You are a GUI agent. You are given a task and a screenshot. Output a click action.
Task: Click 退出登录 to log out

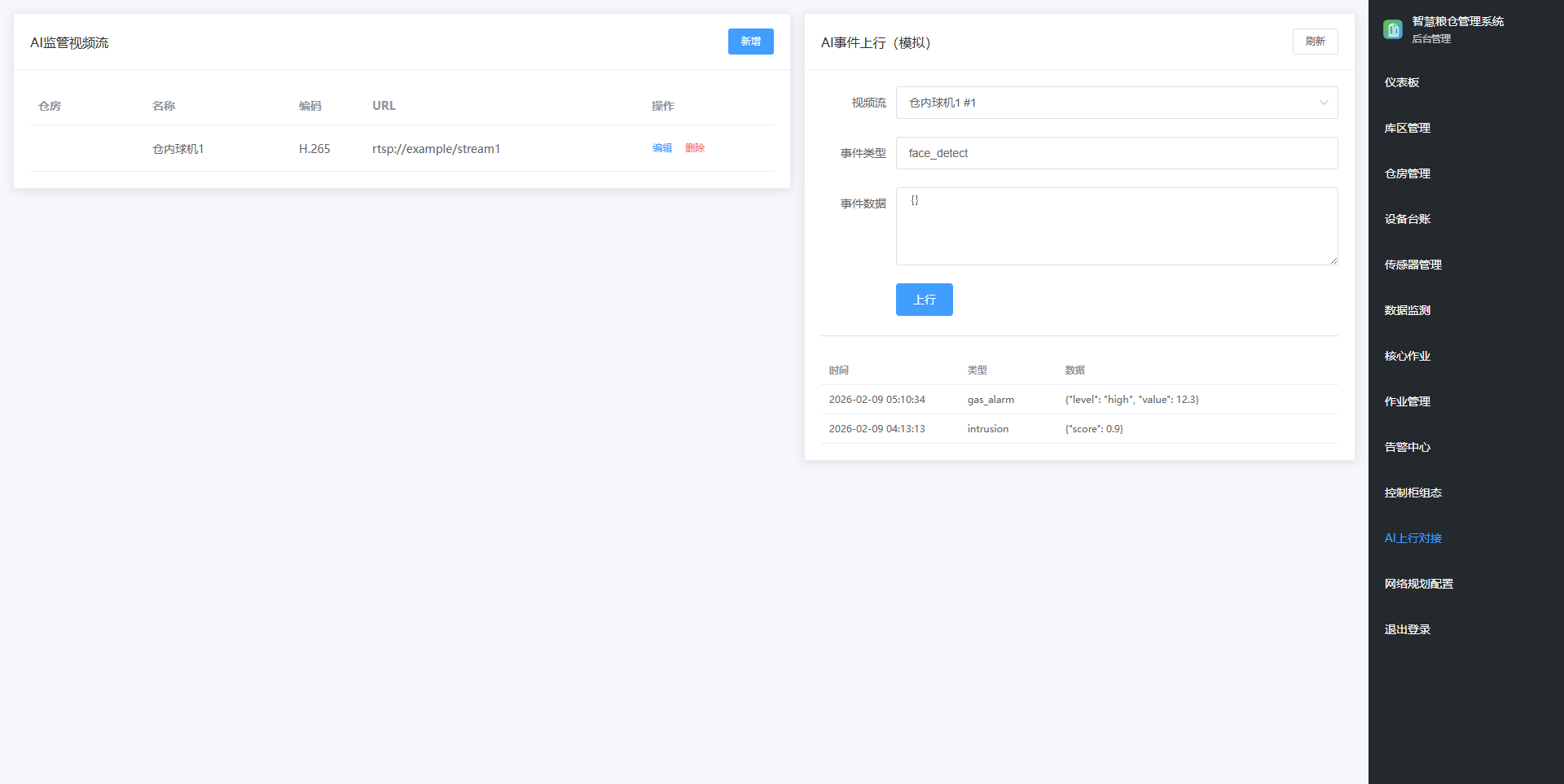pyautogui.click(x=1407, y=629)
